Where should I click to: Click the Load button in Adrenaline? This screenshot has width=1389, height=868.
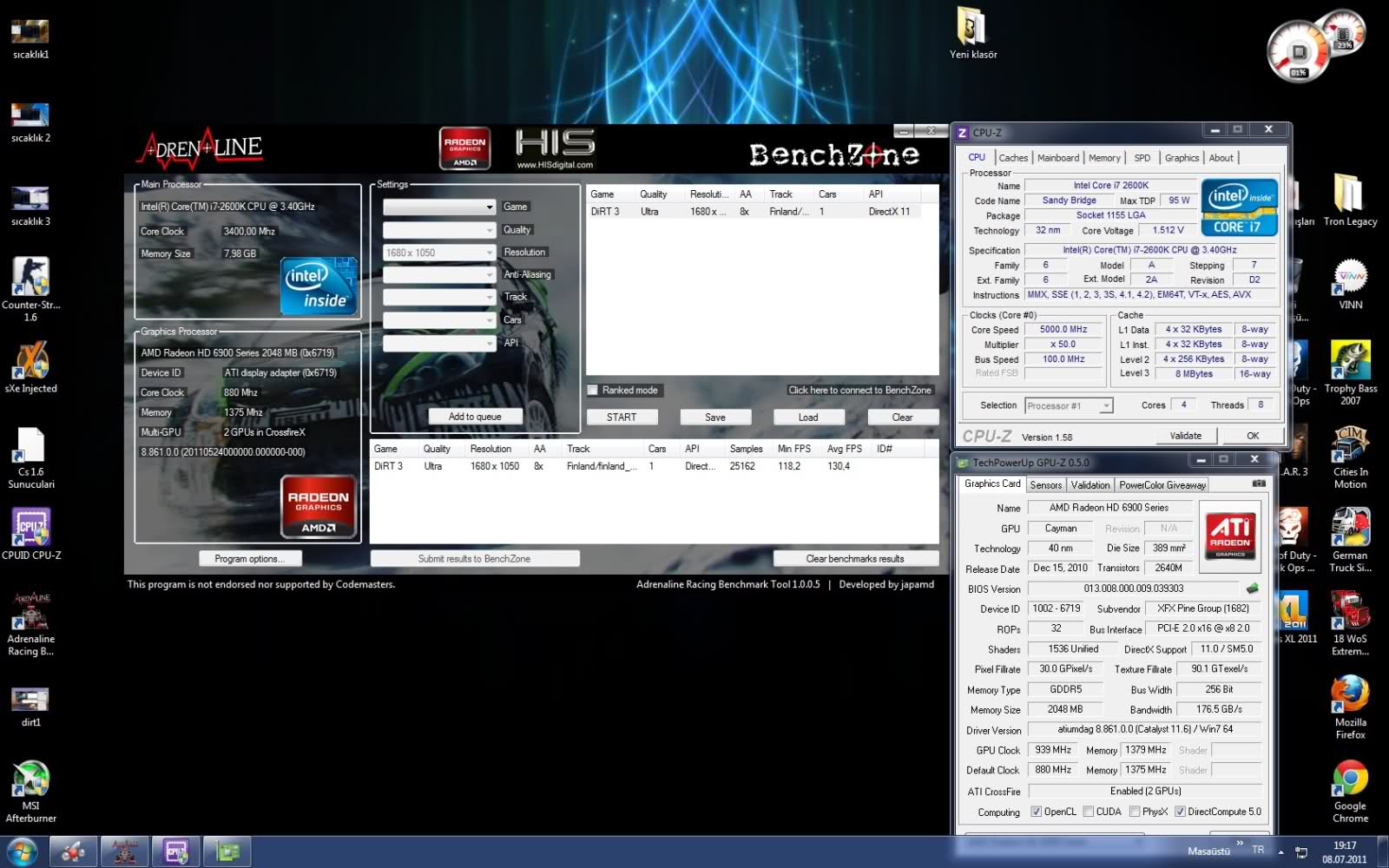click(x=808, y=418)
